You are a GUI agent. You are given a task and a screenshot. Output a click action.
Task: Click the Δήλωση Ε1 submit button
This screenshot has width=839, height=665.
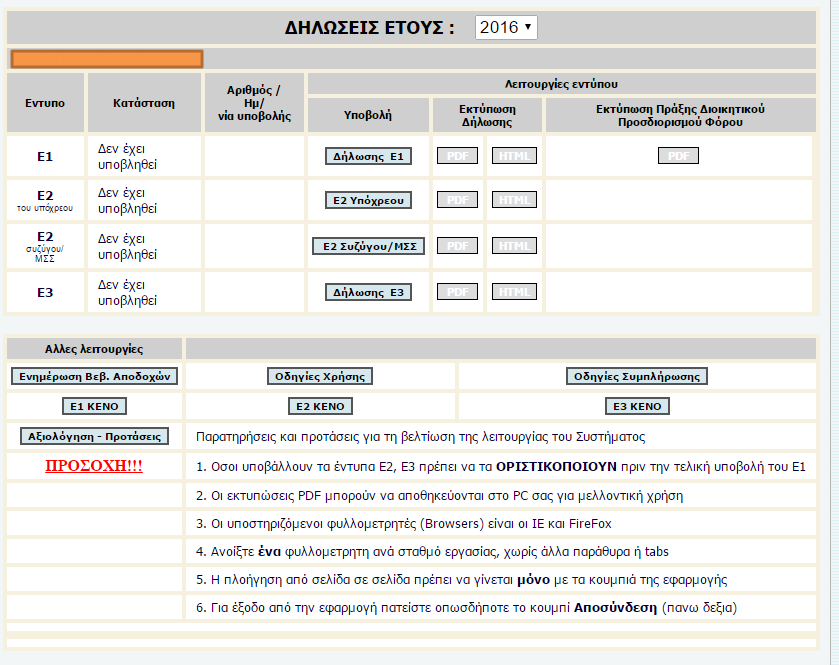pyautogui.click(x=369, y=156)
